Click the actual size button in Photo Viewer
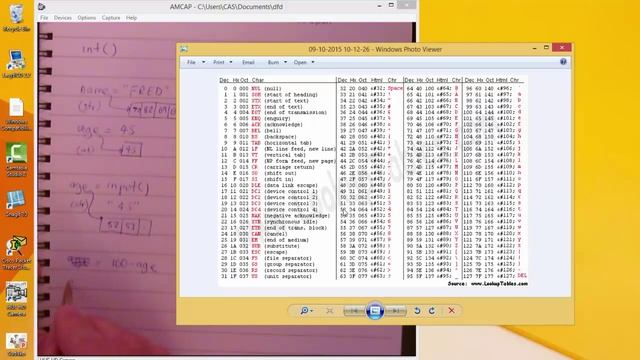640x360 pixels. click(x=329, y=311)
